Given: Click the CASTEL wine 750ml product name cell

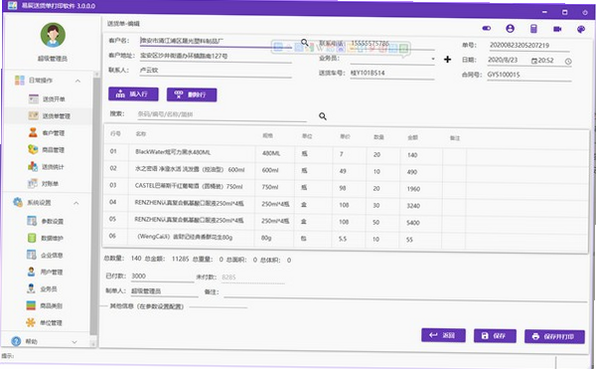Looking at the screenshot, I should coord(192,187).
